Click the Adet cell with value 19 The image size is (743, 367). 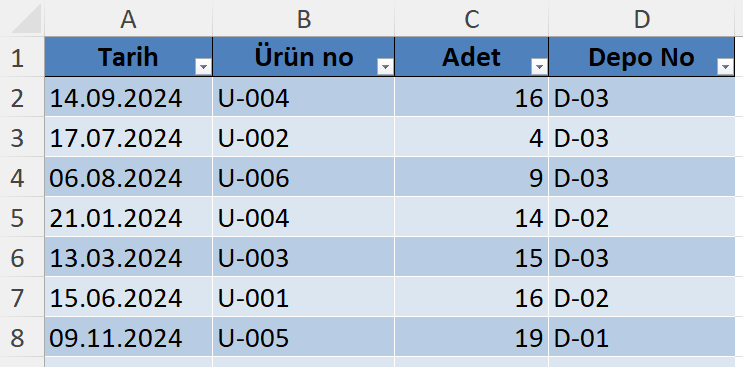(x=471, y=338)
